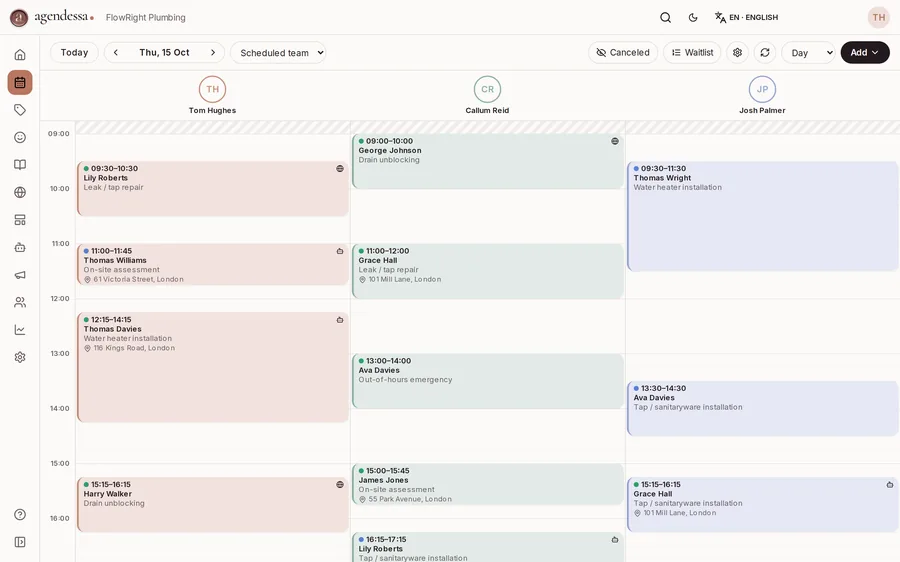Open Thomas Williams 11:00–11:45 appointment

coord(212,265)
